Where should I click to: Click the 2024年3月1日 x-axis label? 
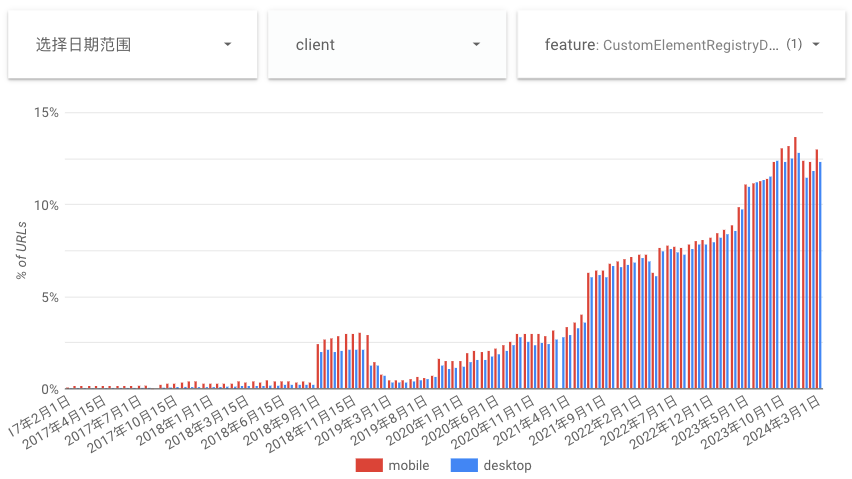[782, 420]
